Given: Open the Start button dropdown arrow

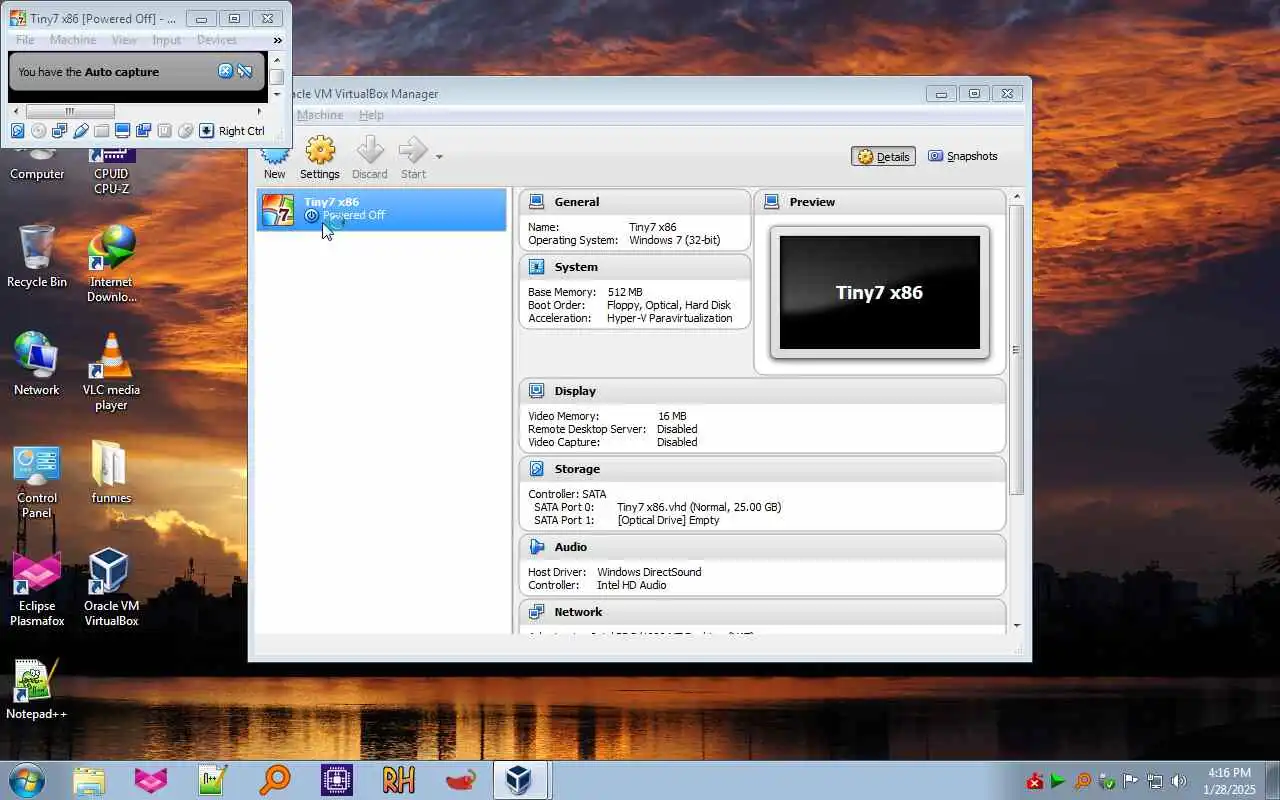Looking at the screenshot, I should pyautogui.click(x=439, y=156).
